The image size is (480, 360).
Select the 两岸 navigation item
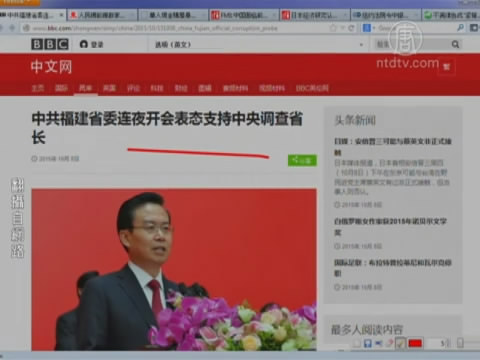pyautogui.click(x=86, y=88)
